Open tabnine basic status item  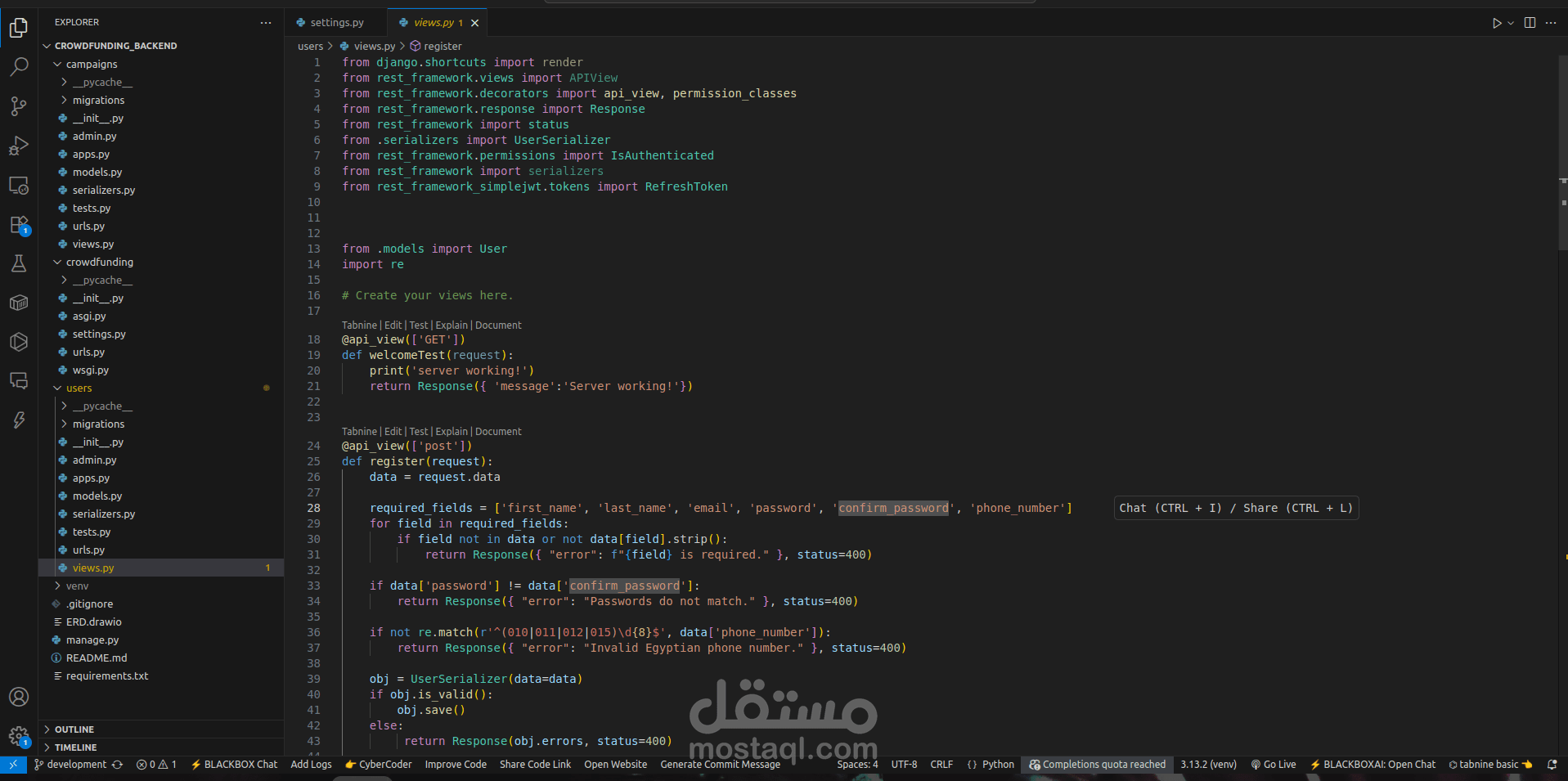tap(1489, 765)
